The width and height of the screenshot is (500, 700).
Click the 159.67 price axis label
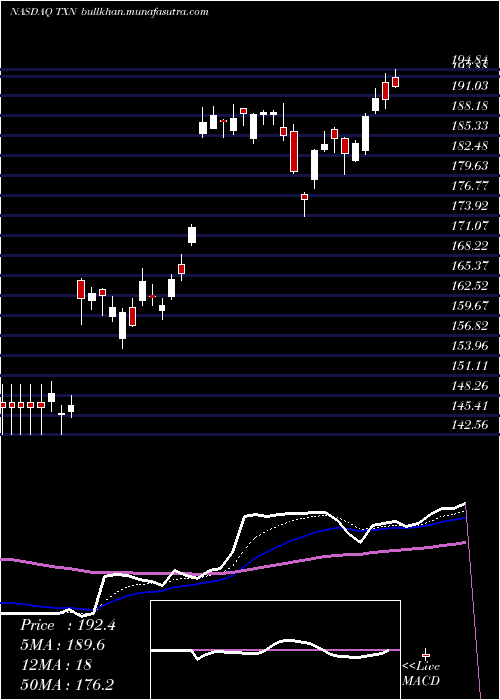tap(469, 306)
